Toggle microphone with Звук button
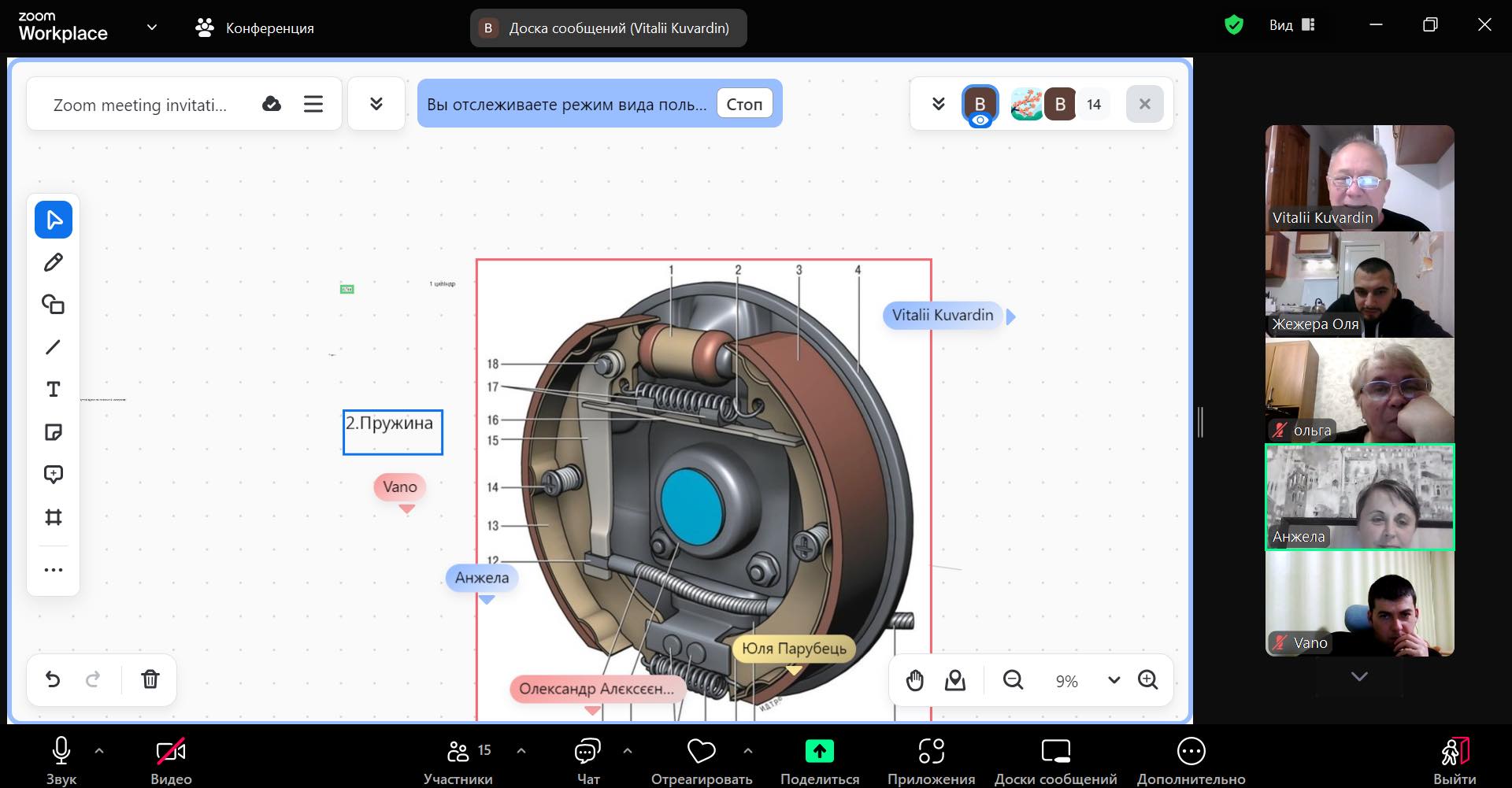 [x=61, y=760]
